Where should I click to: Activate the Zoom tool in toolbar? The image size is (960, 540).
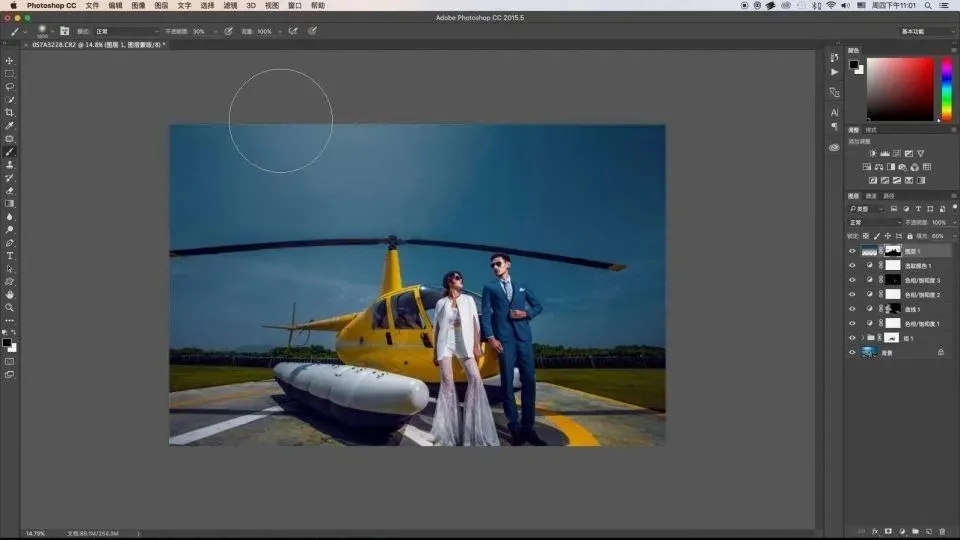[10, 308]
